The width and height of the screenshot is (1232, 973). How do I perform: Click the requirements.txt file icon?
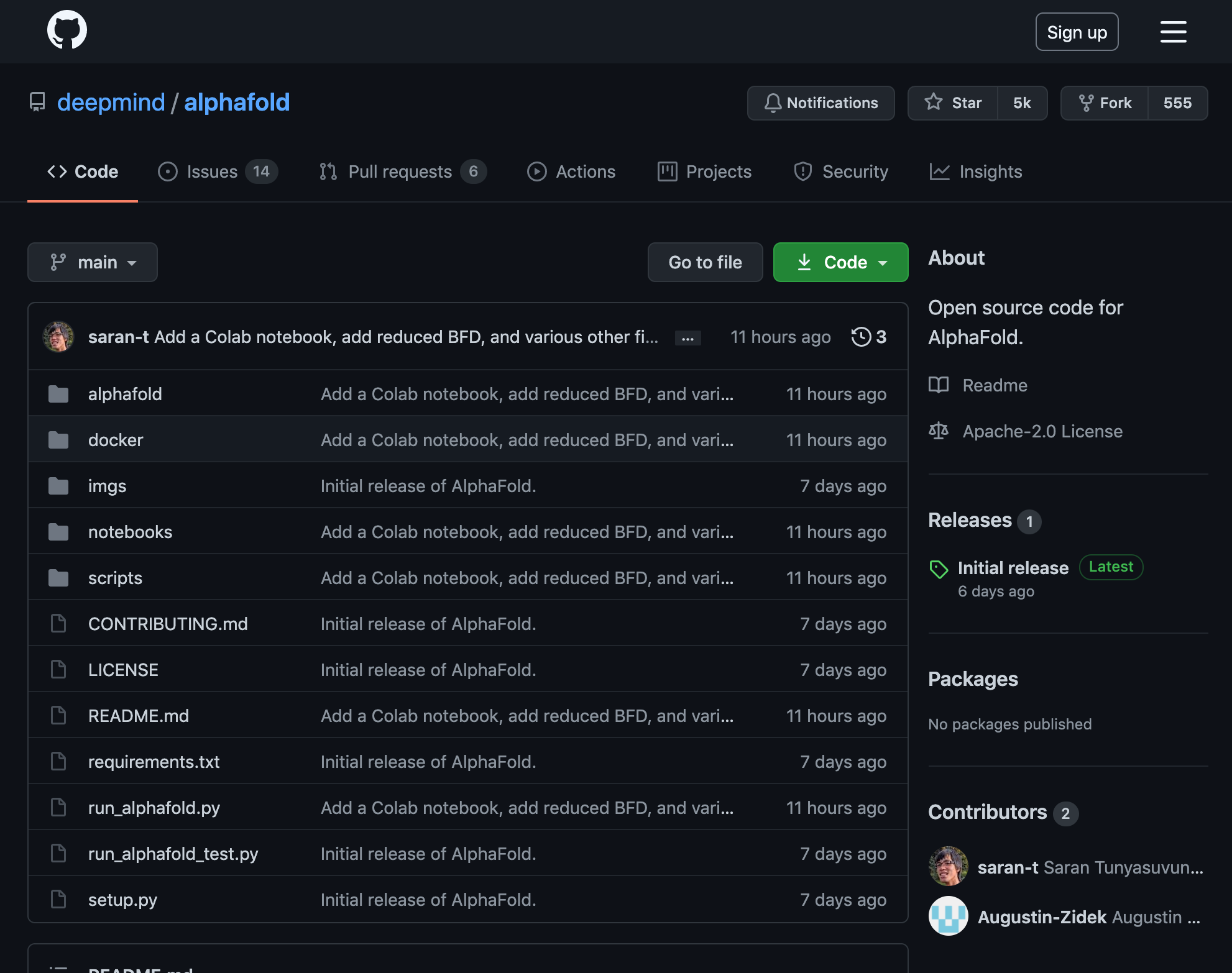click(x=58, y=762)
